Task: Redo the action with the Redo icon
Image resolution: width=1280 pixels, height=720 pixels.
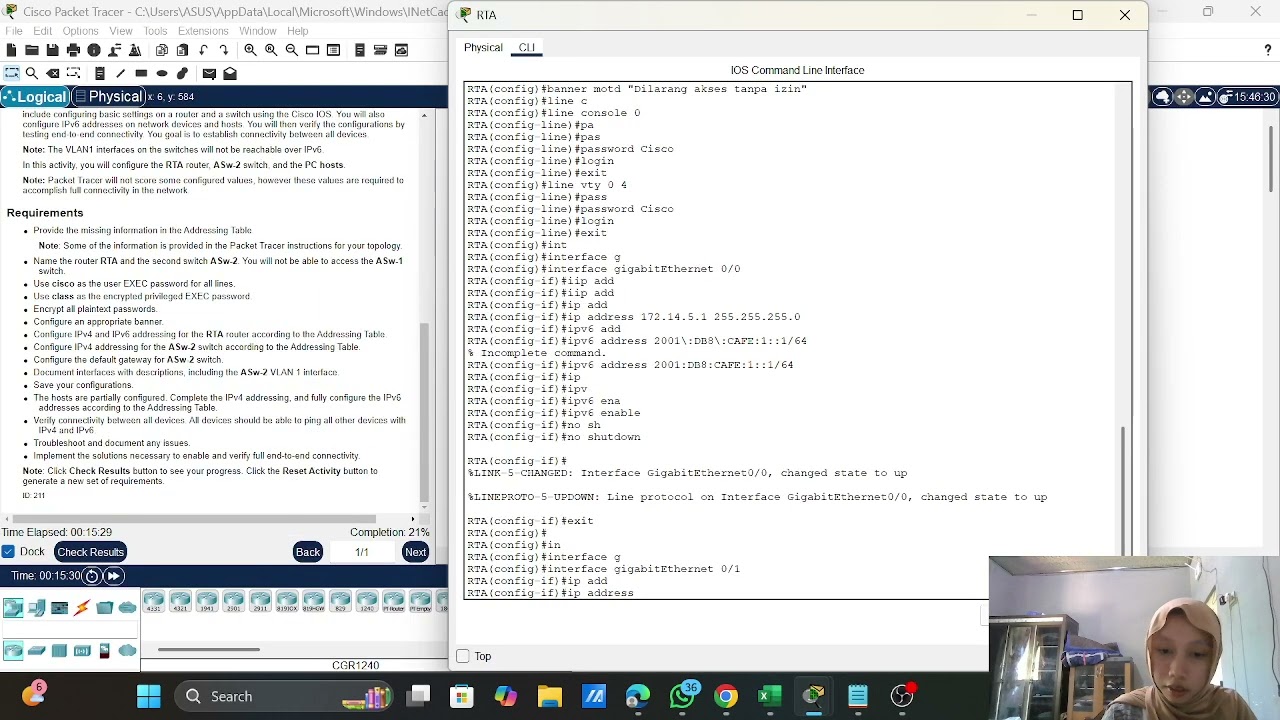Action: tap(224, 50)
